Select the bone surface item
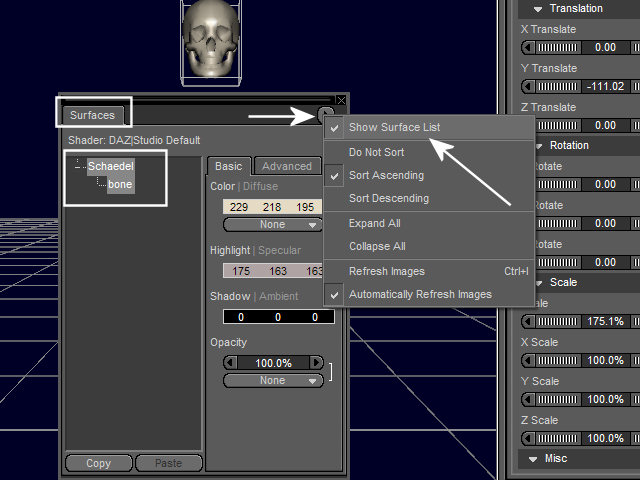 tap(120, 184)
